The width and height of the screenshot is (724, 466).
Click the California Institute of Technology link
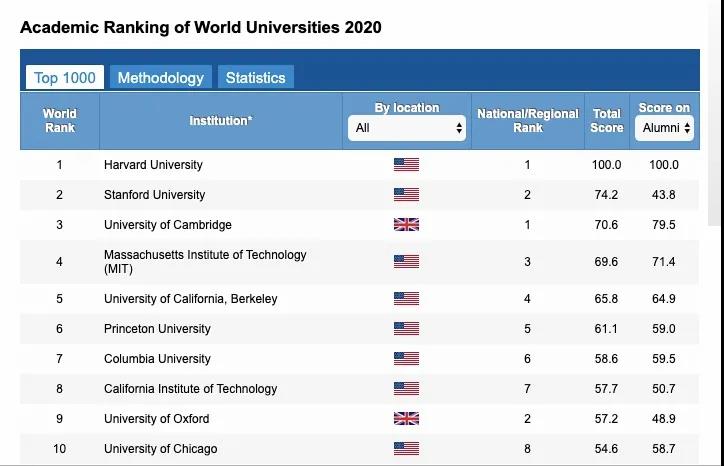(191, 389)
